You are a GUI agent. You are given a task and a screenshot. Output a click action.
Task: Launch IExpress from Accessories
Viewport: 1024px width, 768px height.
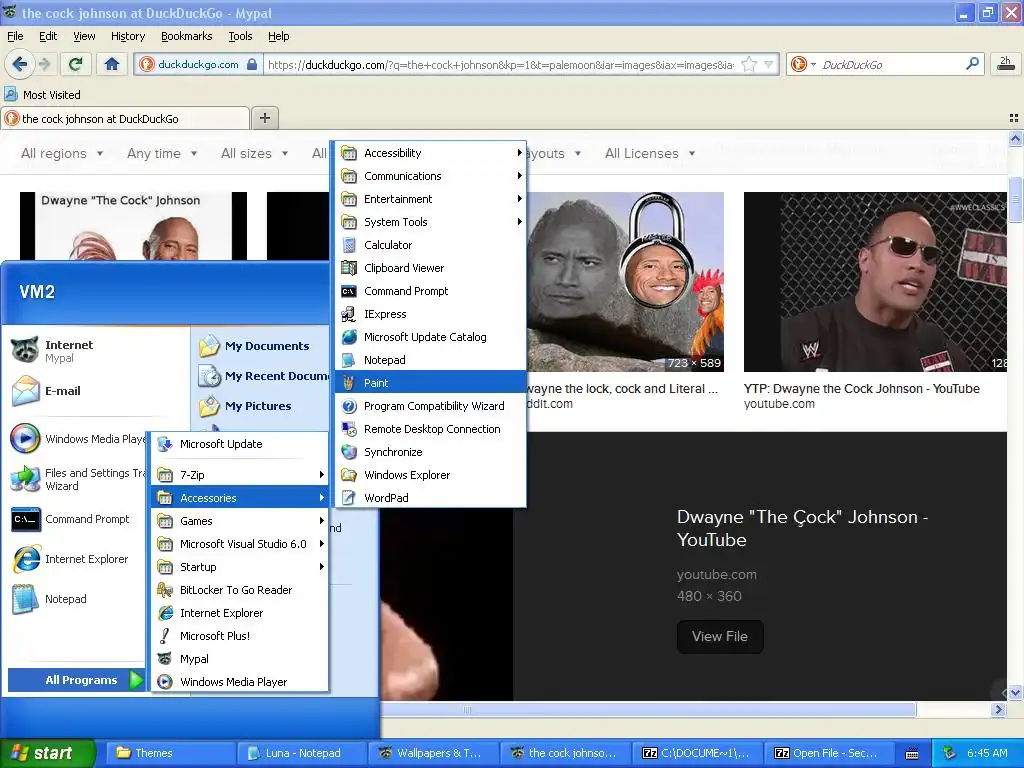click(430, 314)
